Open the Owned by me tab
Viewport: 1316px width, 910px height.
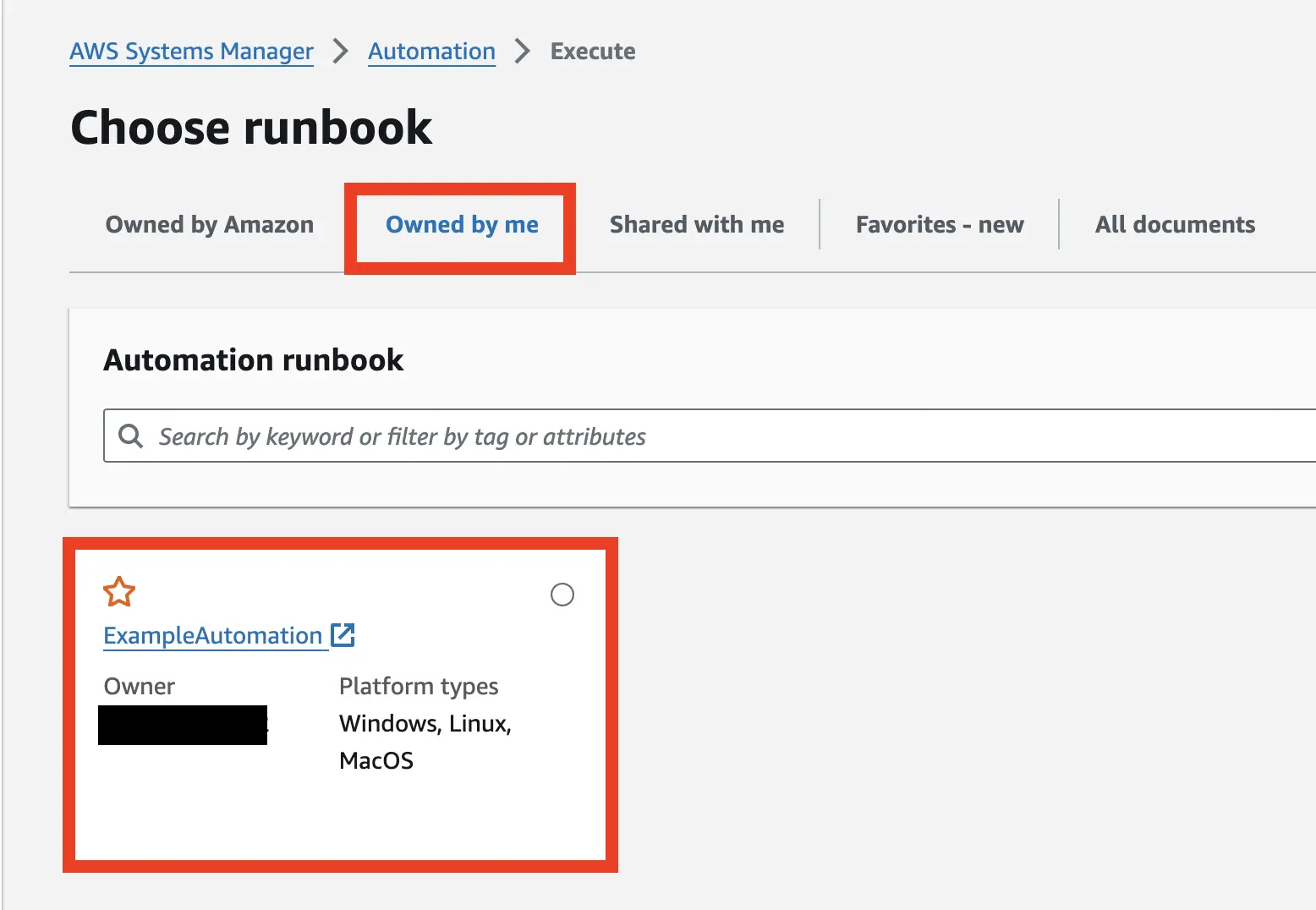461,224
